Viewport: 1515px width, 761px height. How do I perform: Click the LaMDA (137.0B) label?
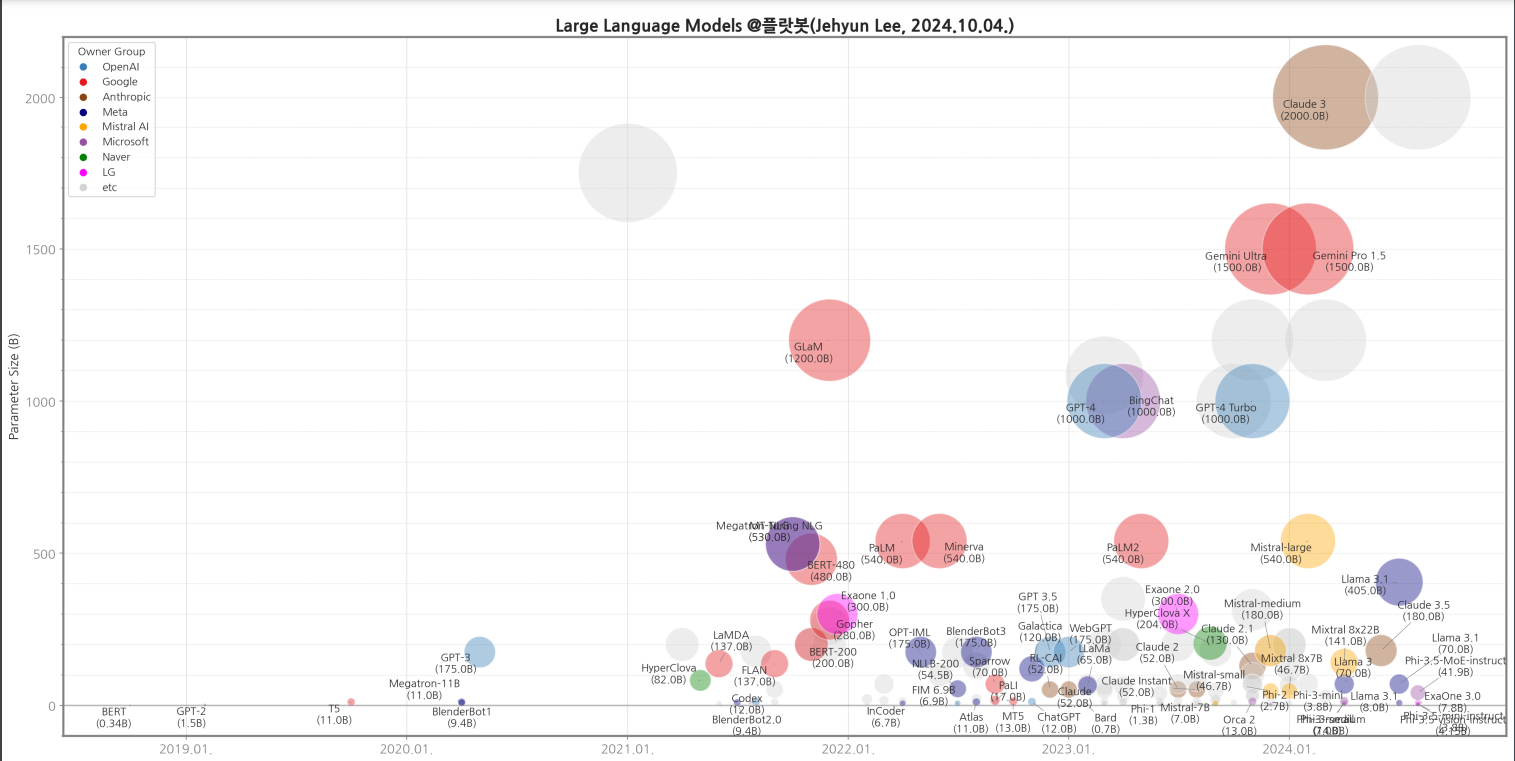[731, 641]
